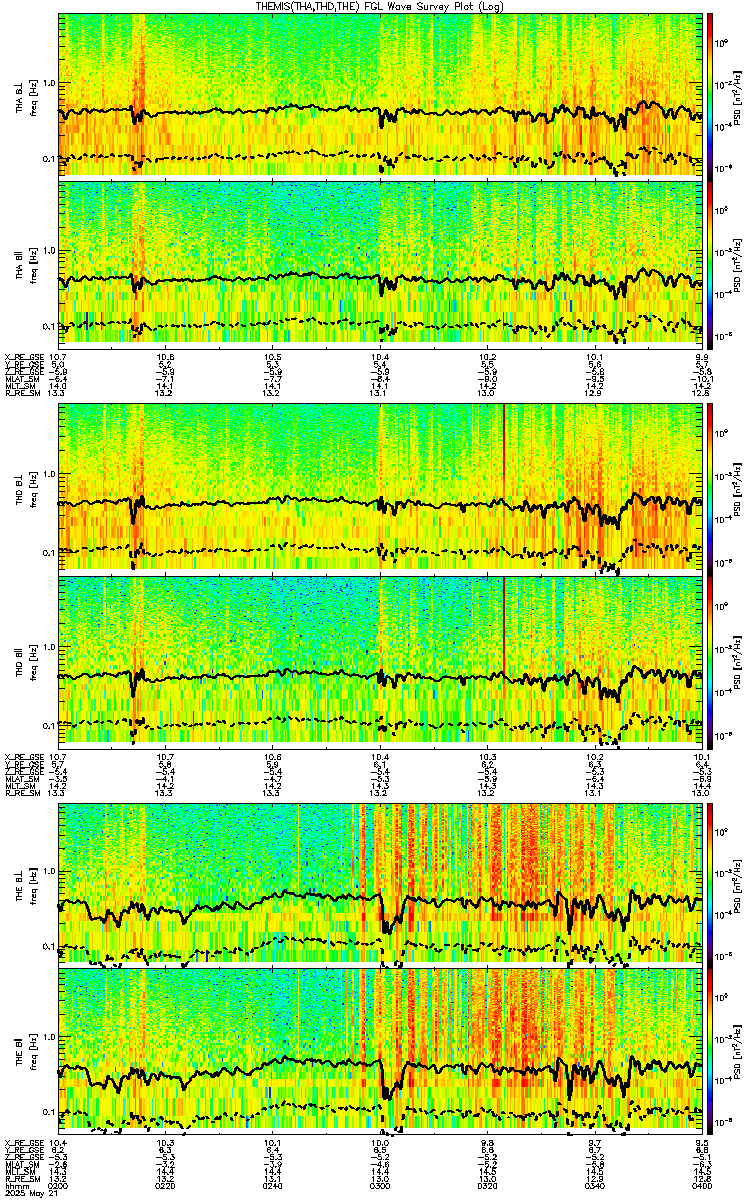Click the '1.0' frequency tick on THD B⊥ axis
The width and height of the screenshot is (750, 1200).
tap(48, 474)
